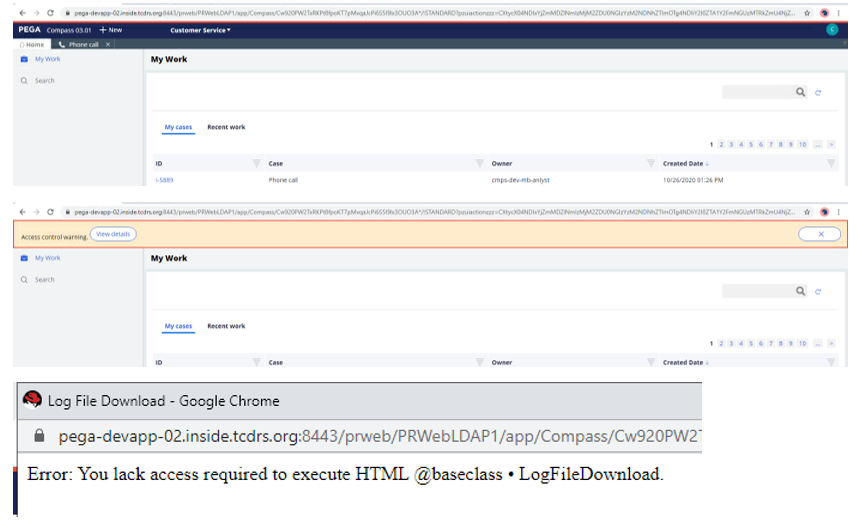Go to page 10 in PEGA-header window
The image size is (867, 524).
pyautogui.click(x=802, y=144)
